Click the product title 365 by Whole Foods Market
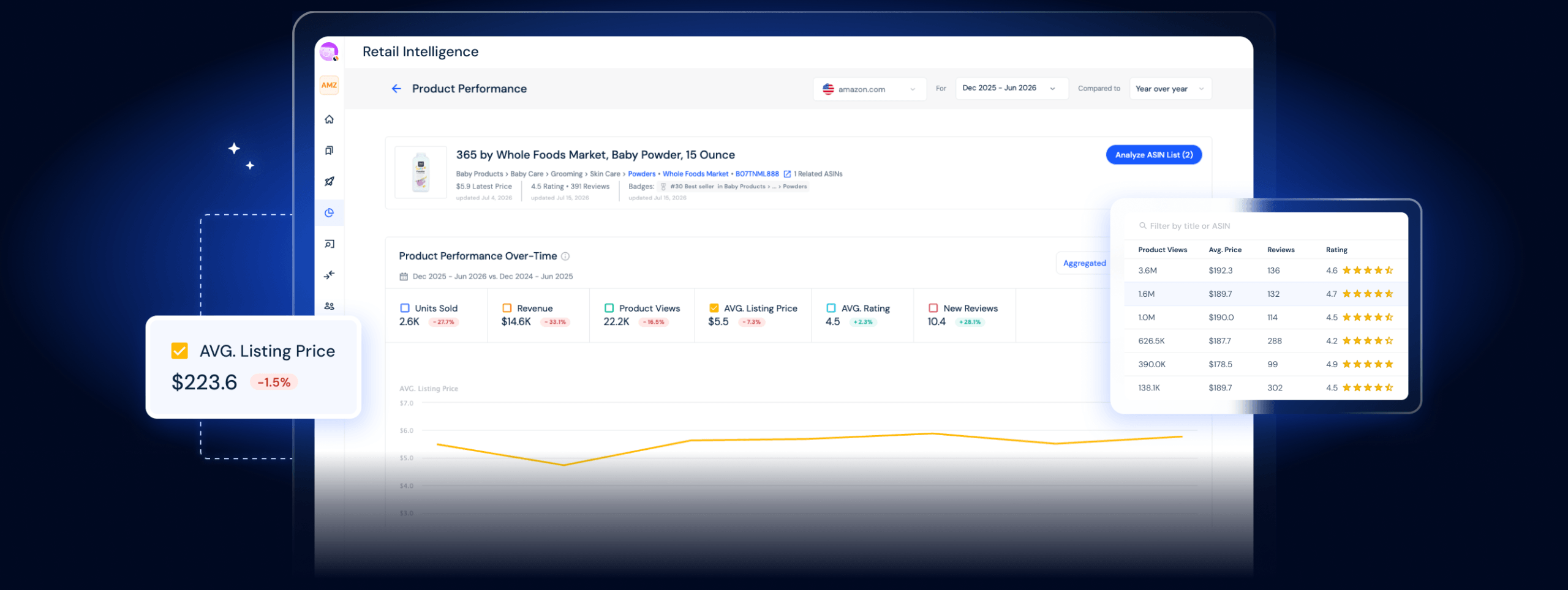The width and height of the screenshot is (1568, 590). click(x=595, y=155)
